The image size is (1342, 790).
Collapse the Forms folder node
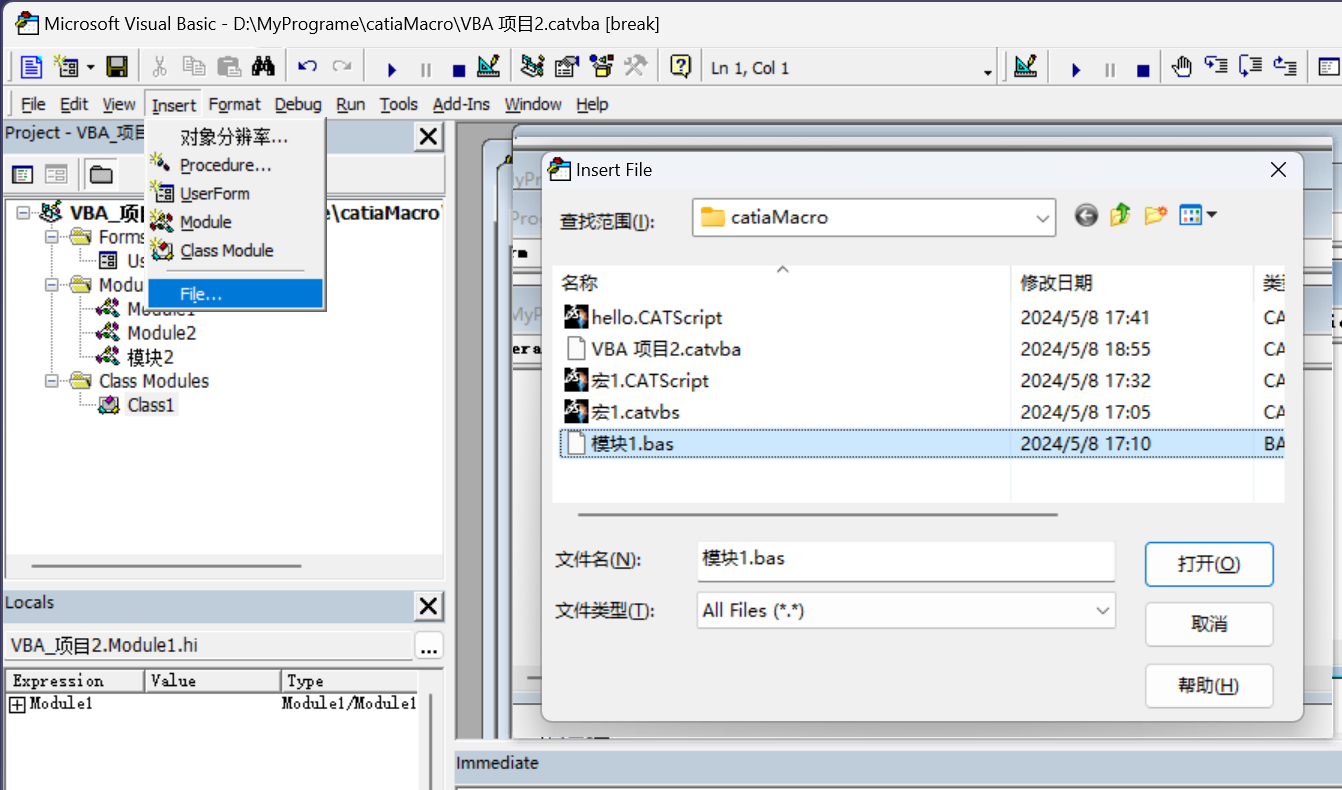click(51, 237)
